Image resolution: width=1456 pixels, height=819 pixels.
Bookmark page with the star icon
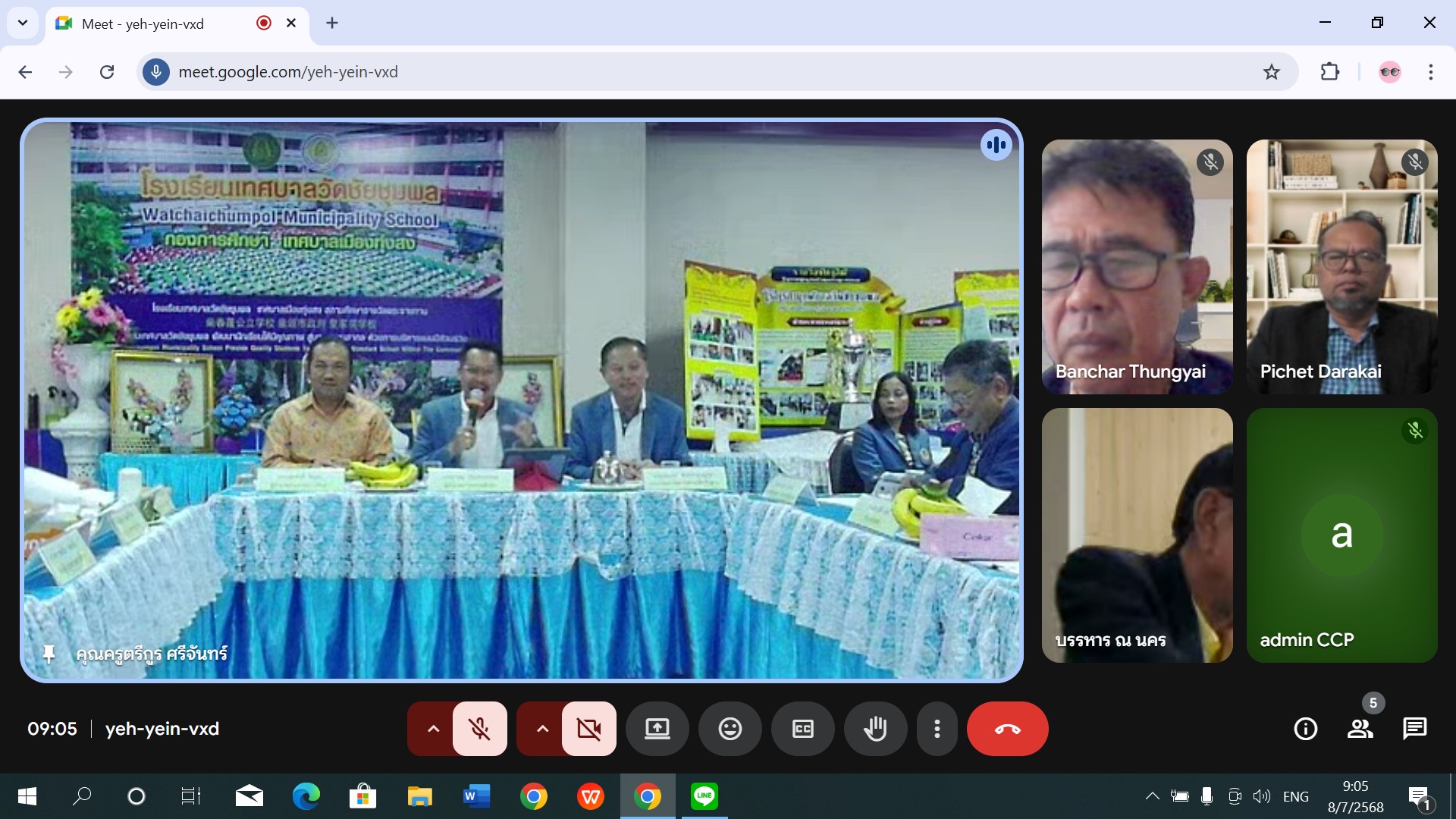(1272, 72)
